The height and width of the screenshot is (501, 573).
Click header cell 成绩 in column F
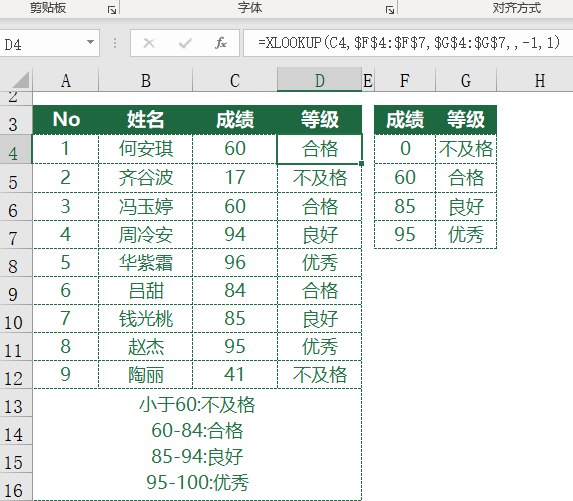(405, 120)
